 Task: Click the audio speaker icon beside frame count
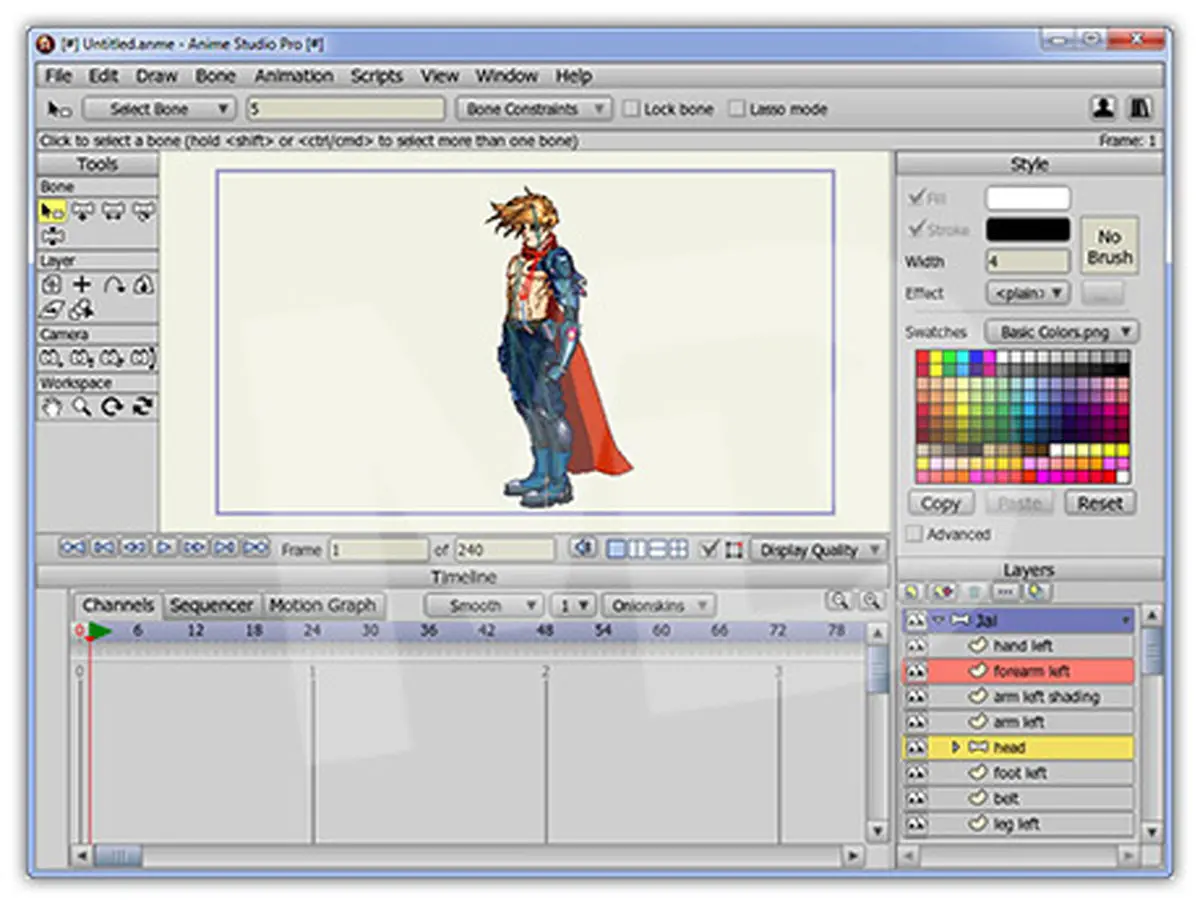point(583,549)
